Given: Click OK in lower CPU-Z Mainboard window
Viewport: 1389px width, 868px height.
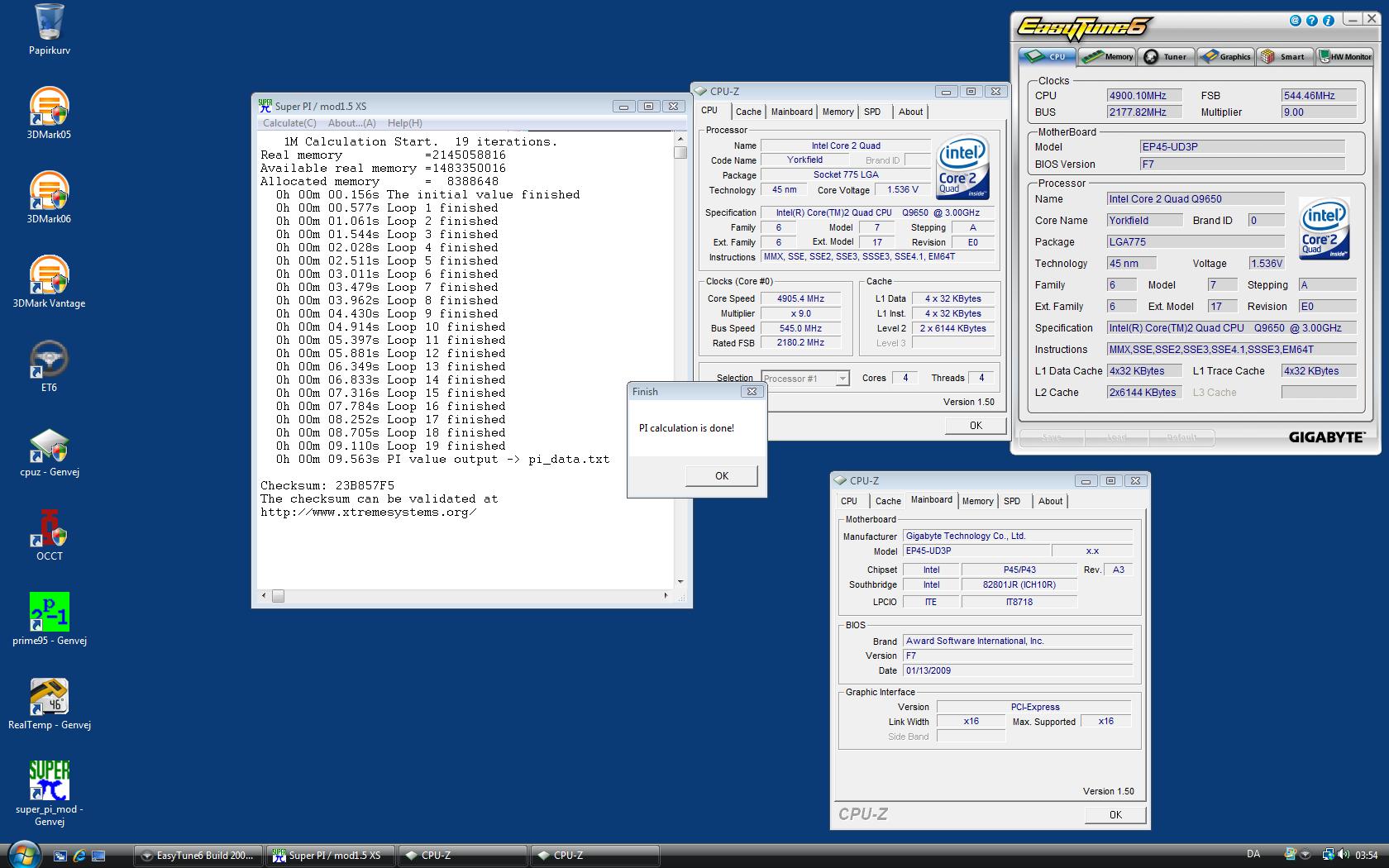Looking at the screenshot, I should (1115, 814).
